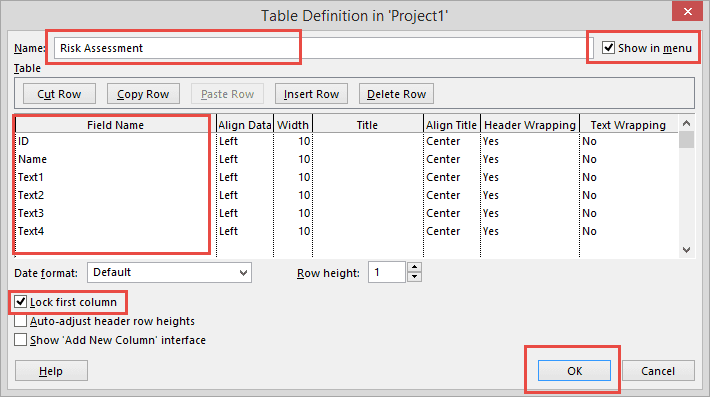Click the Text Wrapping column header
Image resolution: width=710 pixels, height=397 pixels.
(x=628, y=124)
